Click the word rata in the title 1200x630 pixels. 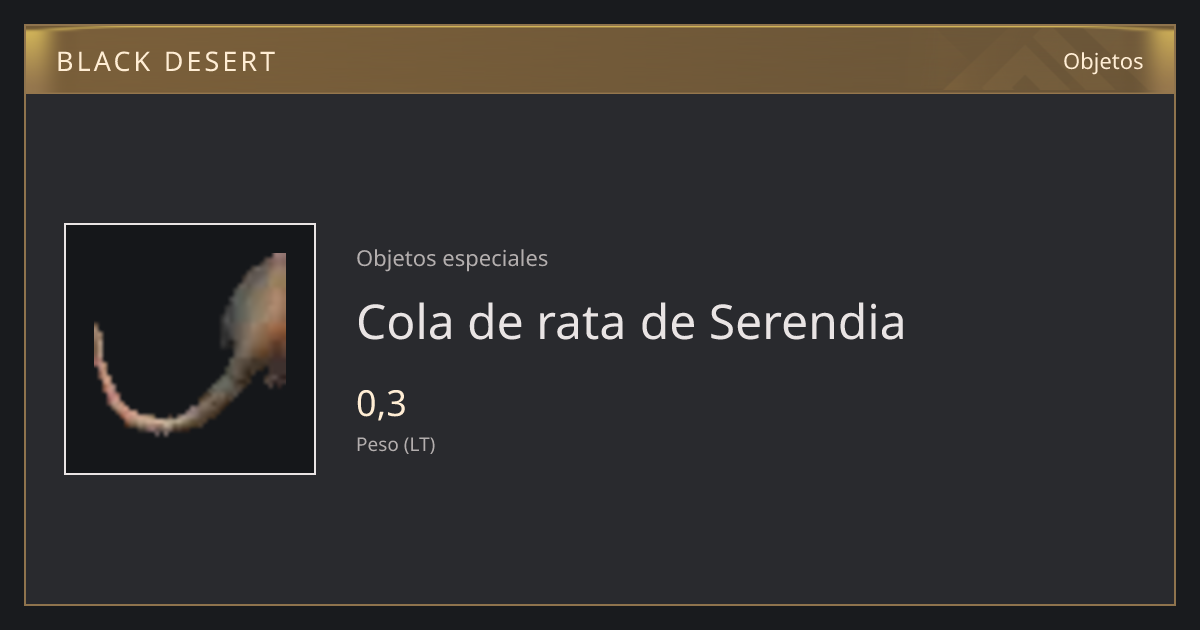pos(582,322)
